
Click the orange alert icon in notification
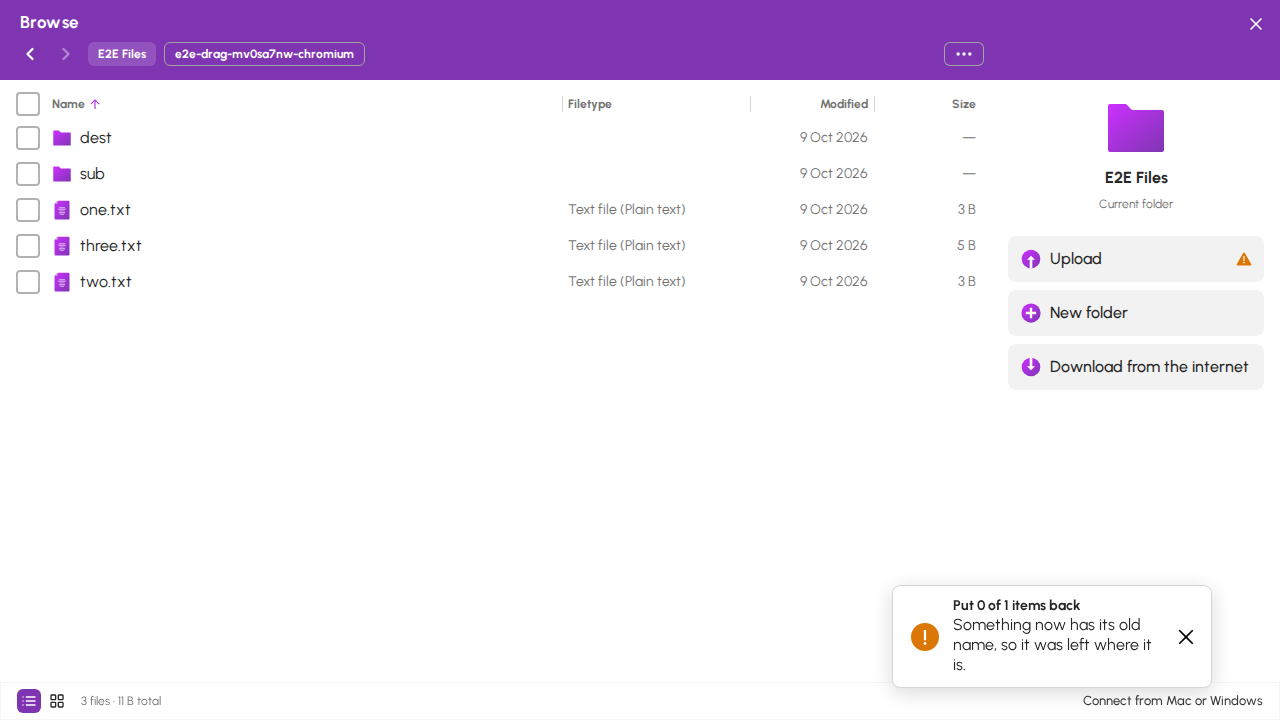click(x=925, y=637)
